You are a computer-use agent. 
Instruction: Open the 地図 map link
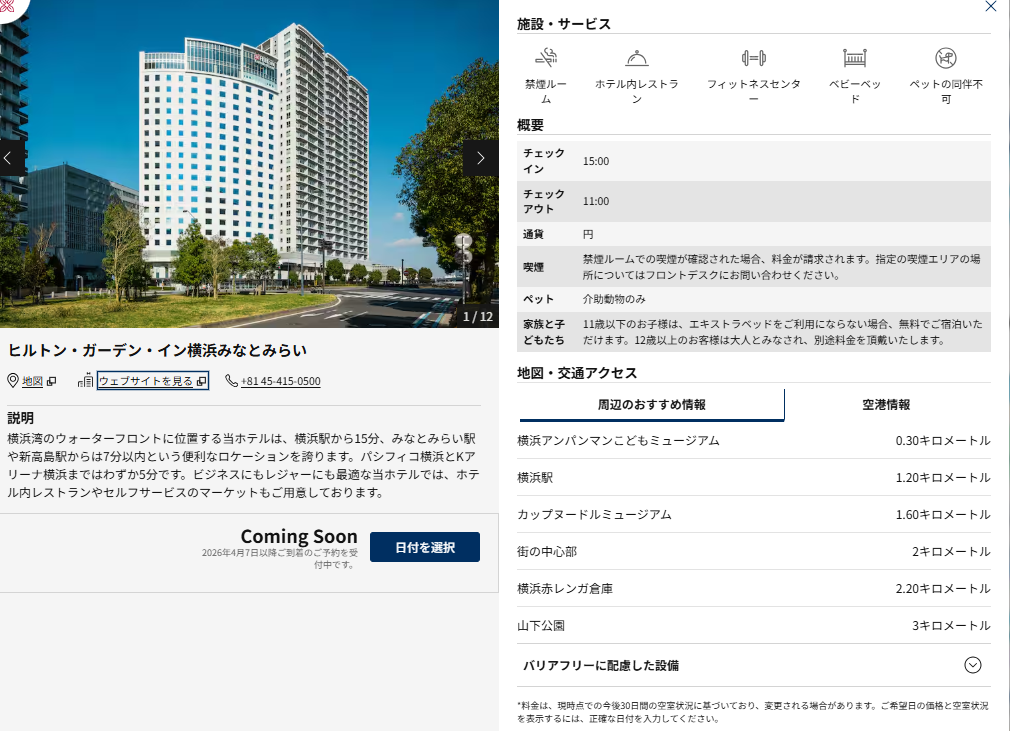[x=32, y=381]
